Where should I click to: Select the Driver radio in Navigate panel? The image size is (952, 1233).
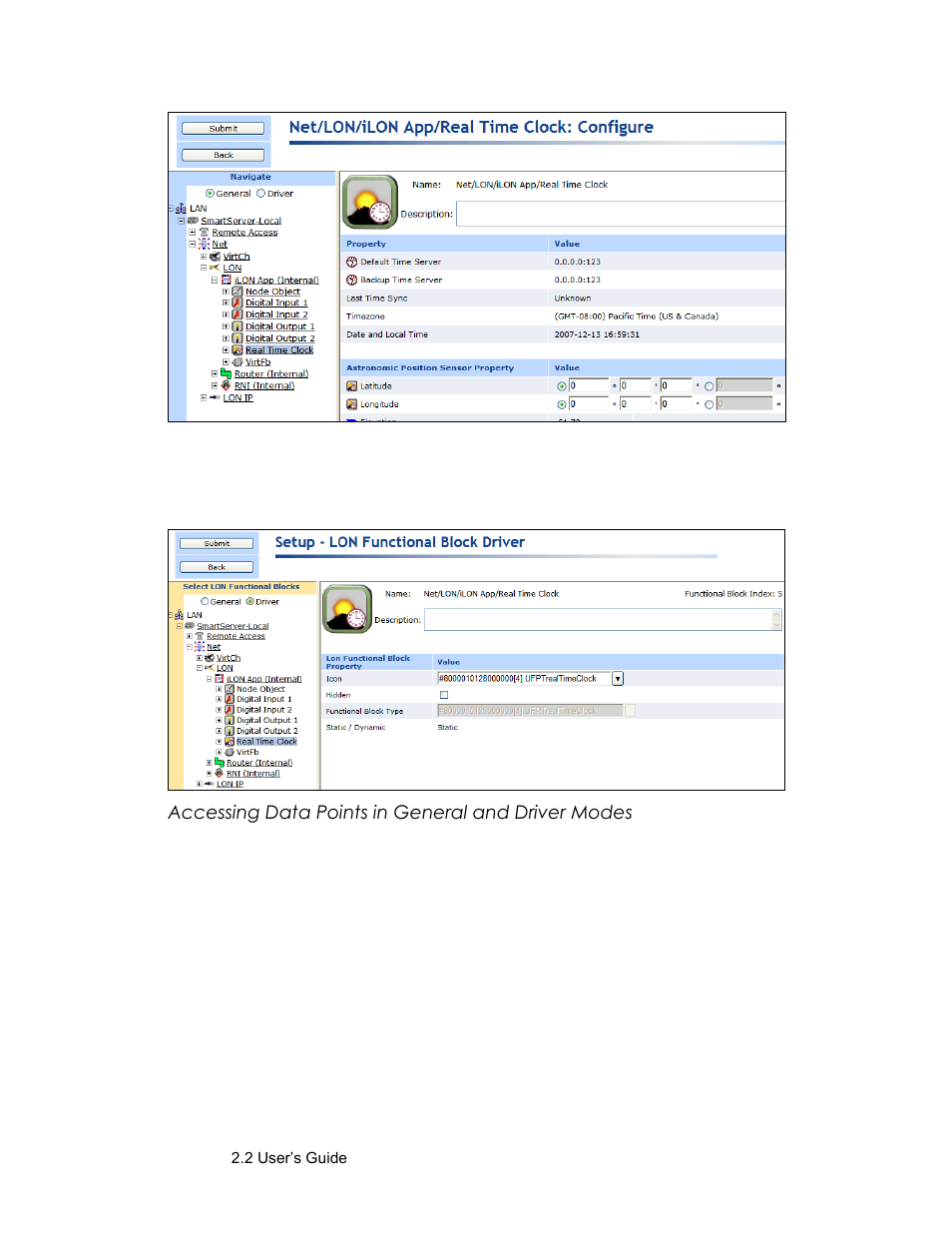pyautogui.click(x=260, y=194)
